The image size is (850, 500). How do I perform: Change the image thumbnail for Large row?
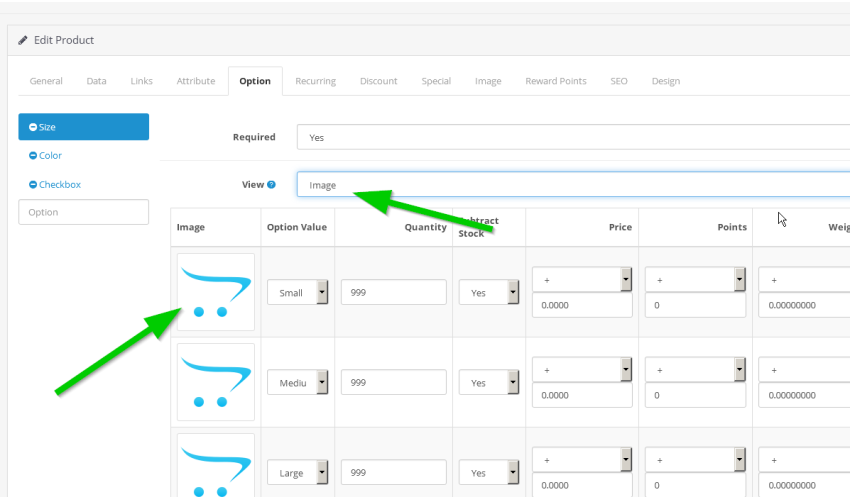point(216,466)
